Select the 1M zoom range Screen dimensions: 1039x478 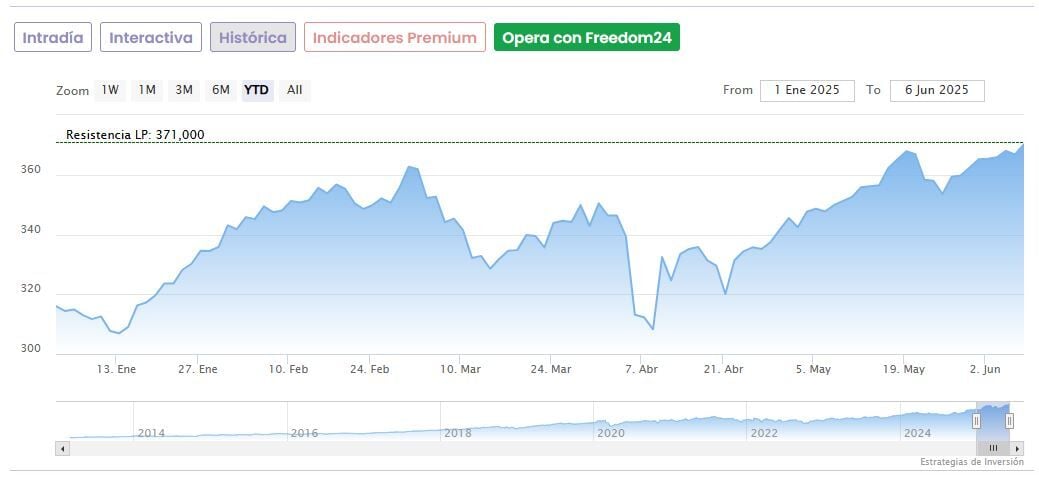[x=147, y=90]
